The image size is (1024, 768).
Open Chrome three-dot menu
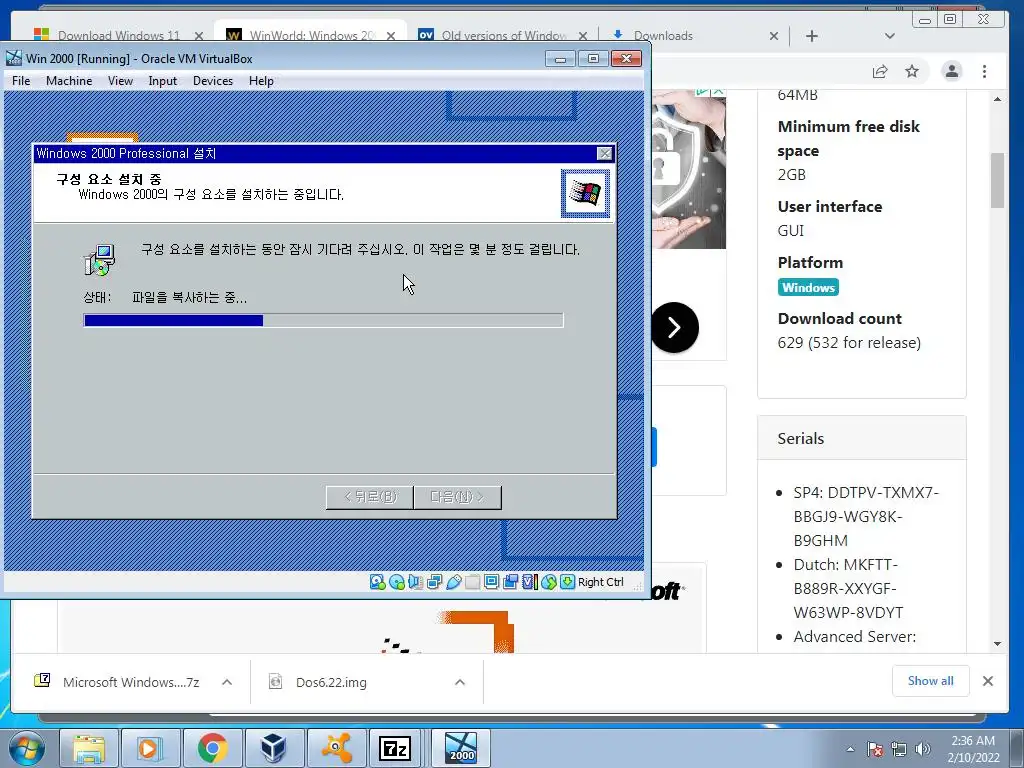point(984,71)
